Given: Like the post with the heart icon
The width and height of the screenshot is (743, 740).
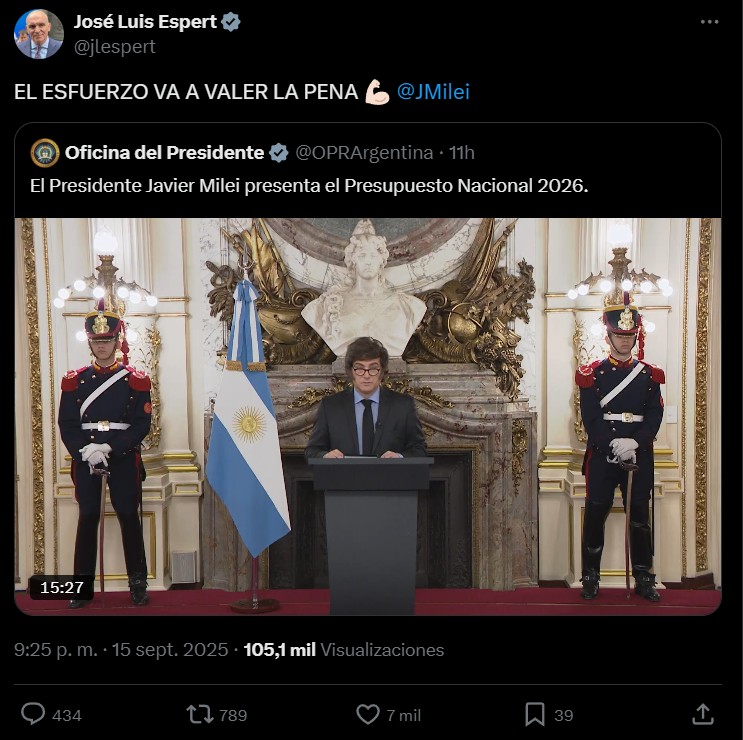Looking at the screenshot, I should click(x=368, y=714).
